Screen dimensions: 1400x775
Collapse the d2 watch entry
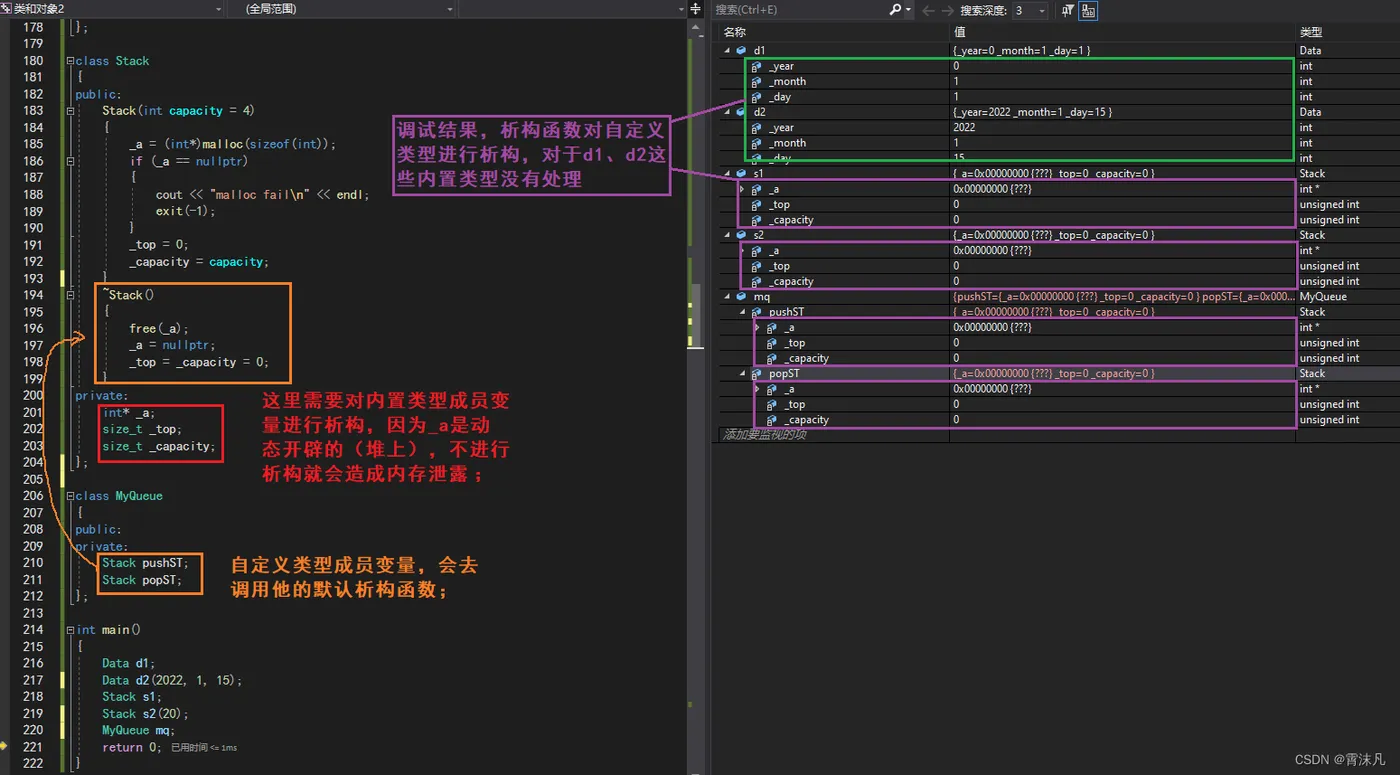pos(728,112)
